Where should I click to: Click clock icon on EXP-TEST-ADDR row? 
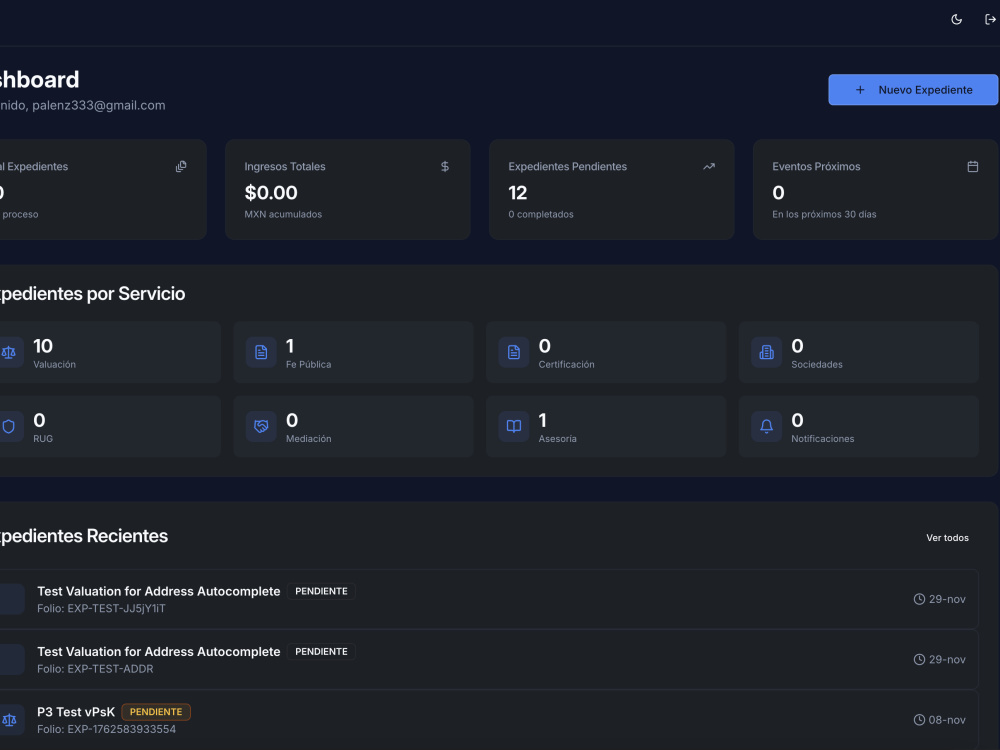[919, 659]
